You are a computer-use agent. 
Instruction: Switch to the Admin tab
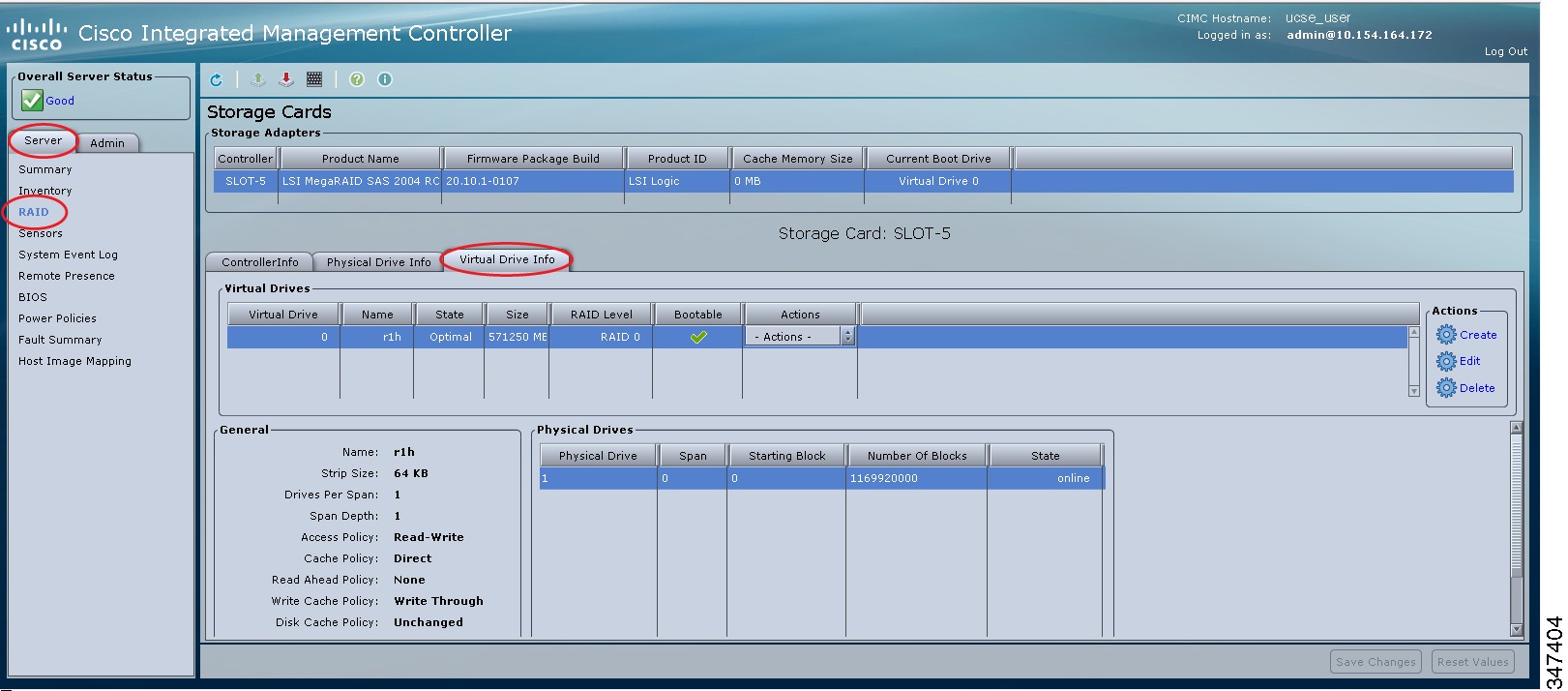[x=107, y=143]
